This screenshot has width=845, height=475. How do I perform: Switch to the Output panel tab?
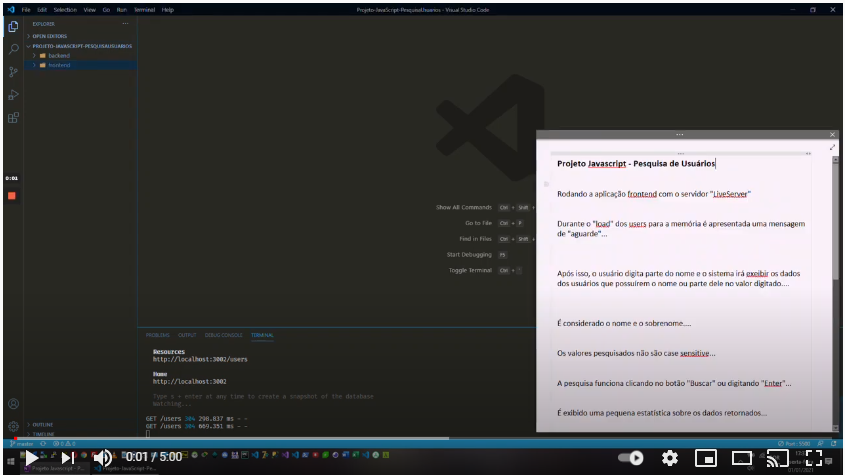tap(187, 335)
